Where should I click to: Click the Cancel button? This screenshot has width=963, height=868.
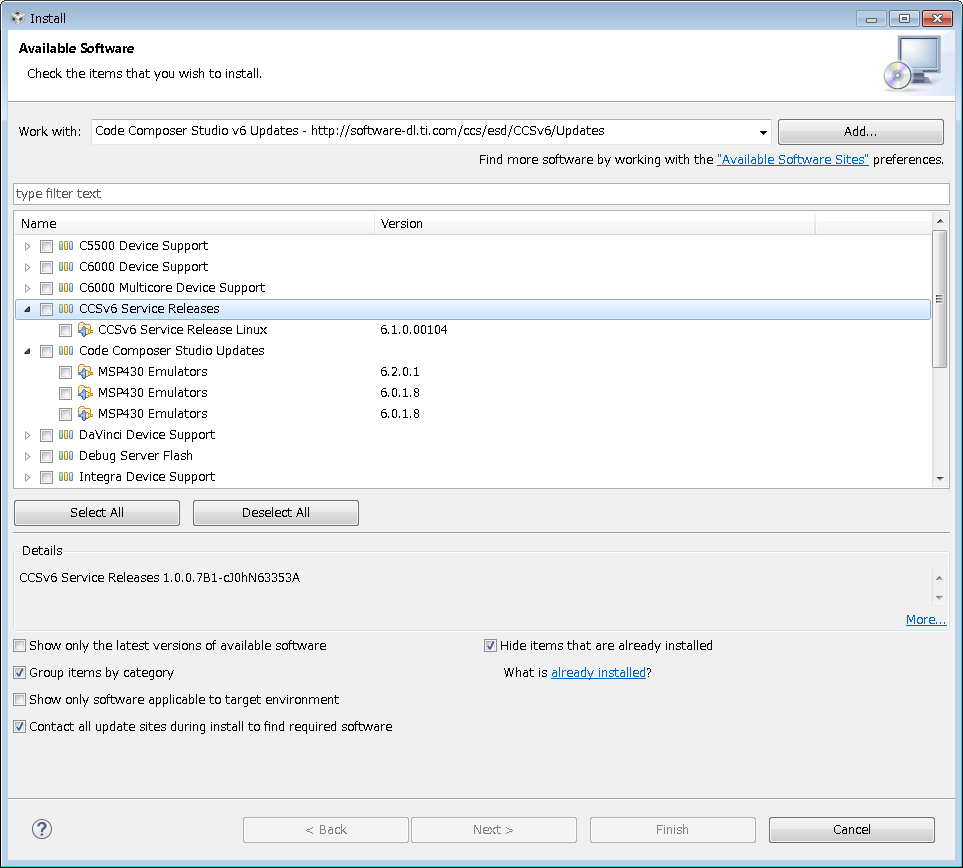click(852, 830)
